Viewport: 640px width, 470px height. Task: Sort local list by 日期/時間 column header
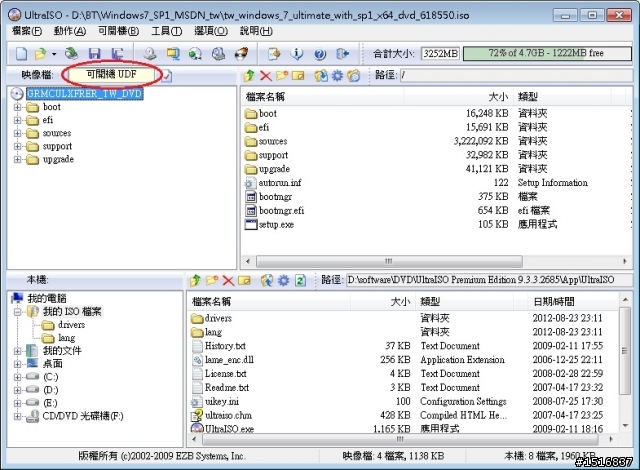573,302
